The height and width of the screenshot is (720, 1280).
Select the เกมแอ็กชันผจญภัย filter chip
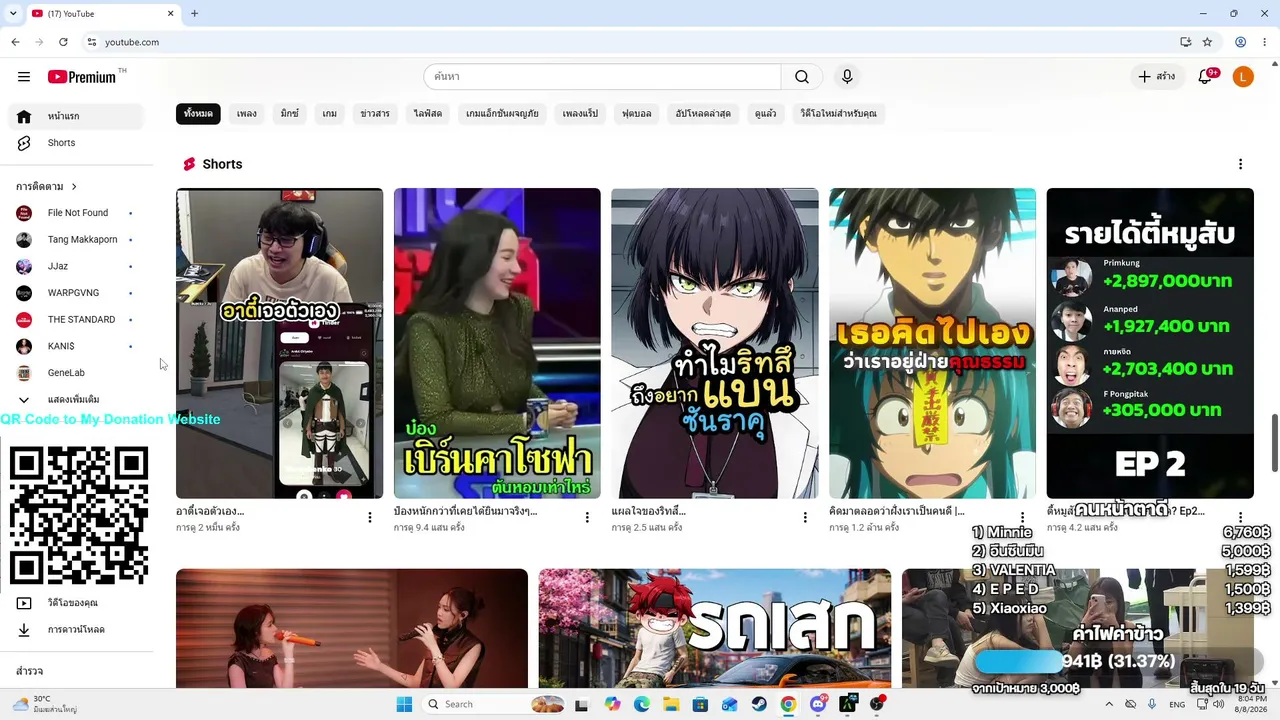(502, 114)
